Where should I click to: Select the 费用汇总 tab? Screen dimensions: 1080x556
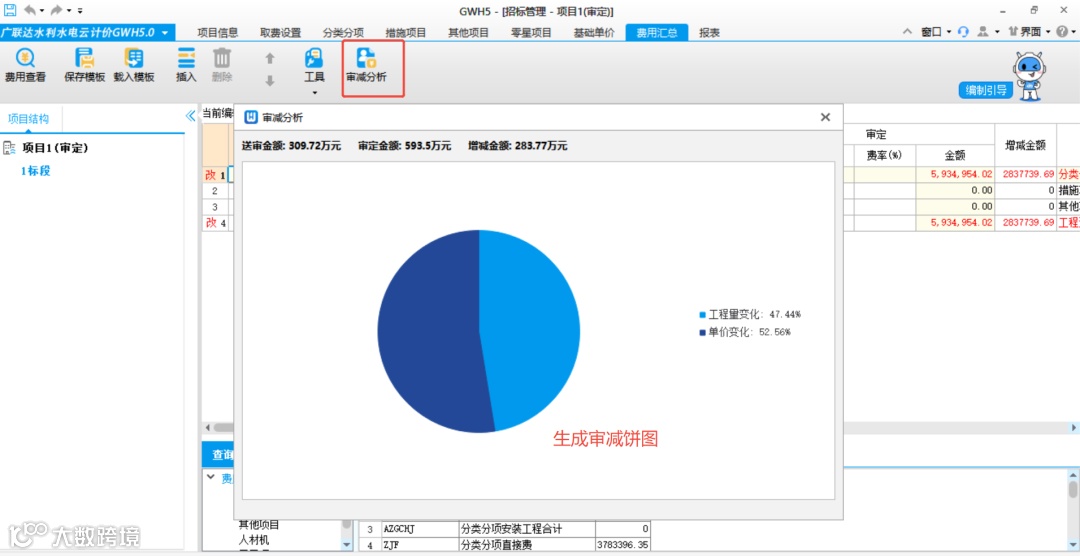pos(656,32)
